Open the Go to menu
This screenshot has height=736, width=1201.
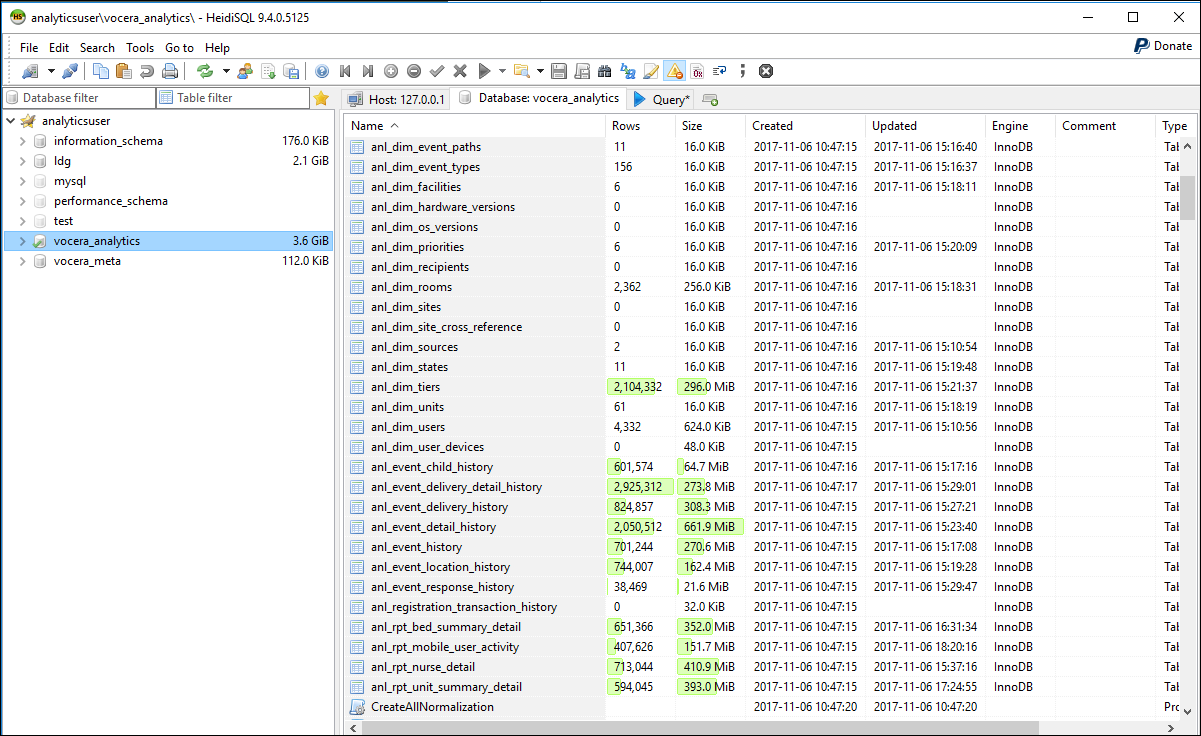179,47
